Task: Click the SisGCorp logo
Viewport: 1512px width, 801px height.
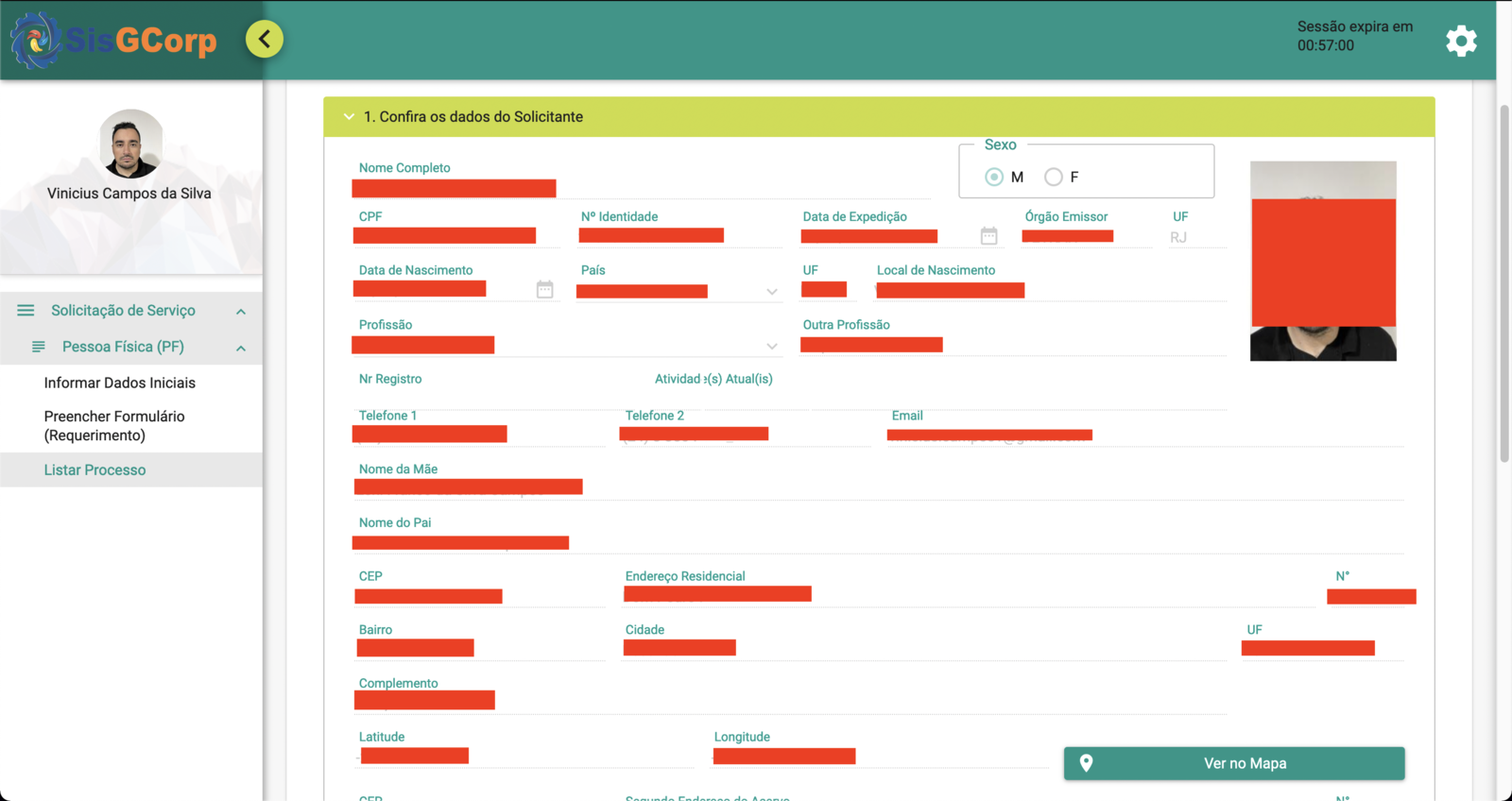Action: click(113, 41)
